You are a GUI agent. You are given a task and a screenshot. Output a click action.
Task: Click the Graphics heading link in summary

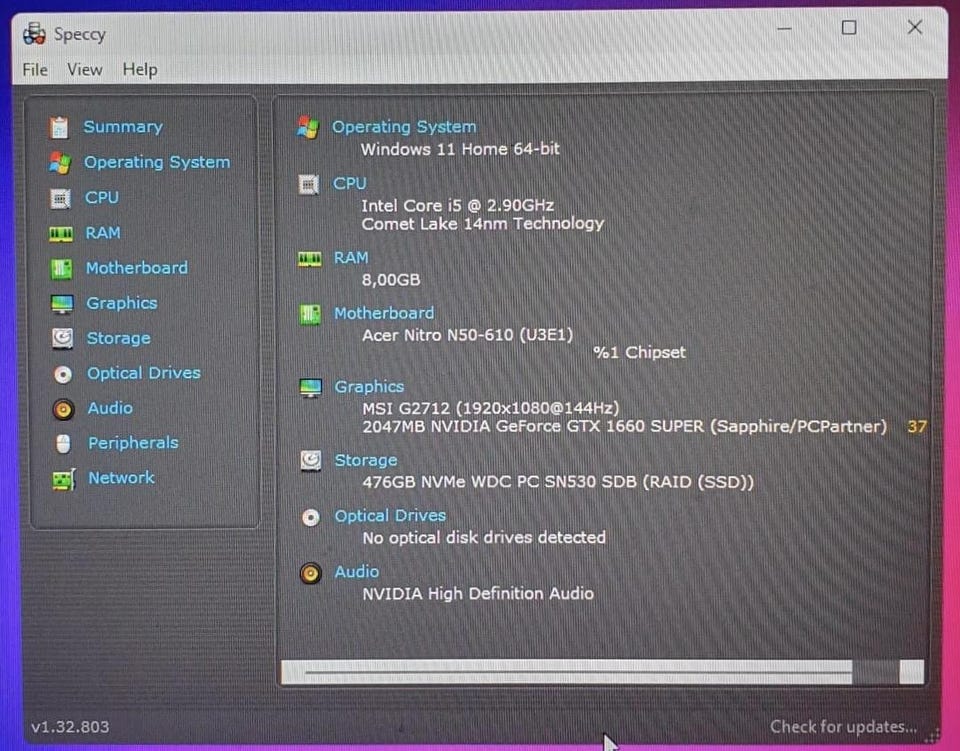click(369, 387)
